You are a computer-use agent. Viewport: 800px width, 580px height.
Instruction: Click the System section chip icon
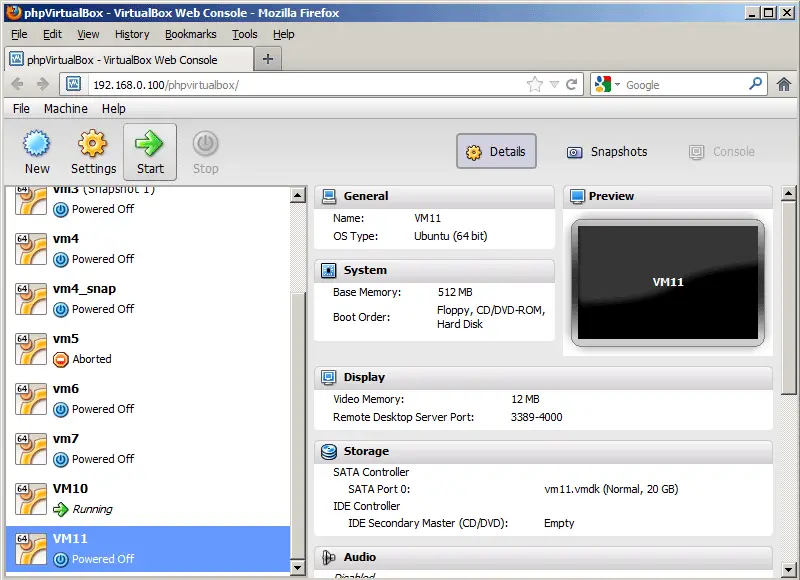click(x=329, y=270)
